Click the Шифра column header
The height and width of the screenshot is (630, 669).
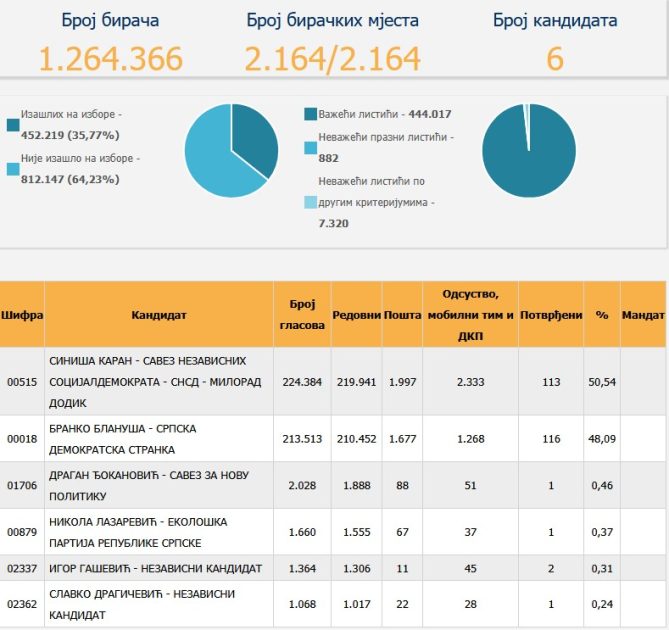point(22,314)
